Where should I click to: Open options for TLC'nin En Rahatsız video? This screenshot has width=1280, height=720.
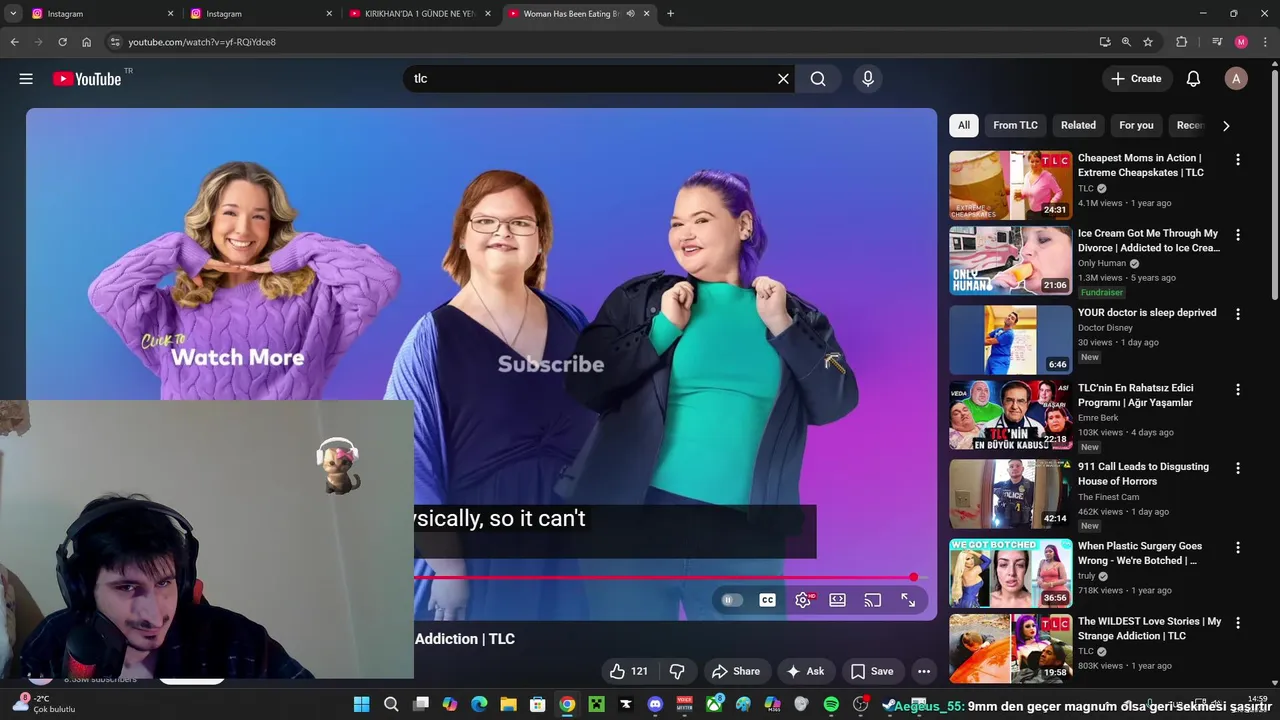point(1238,390)
